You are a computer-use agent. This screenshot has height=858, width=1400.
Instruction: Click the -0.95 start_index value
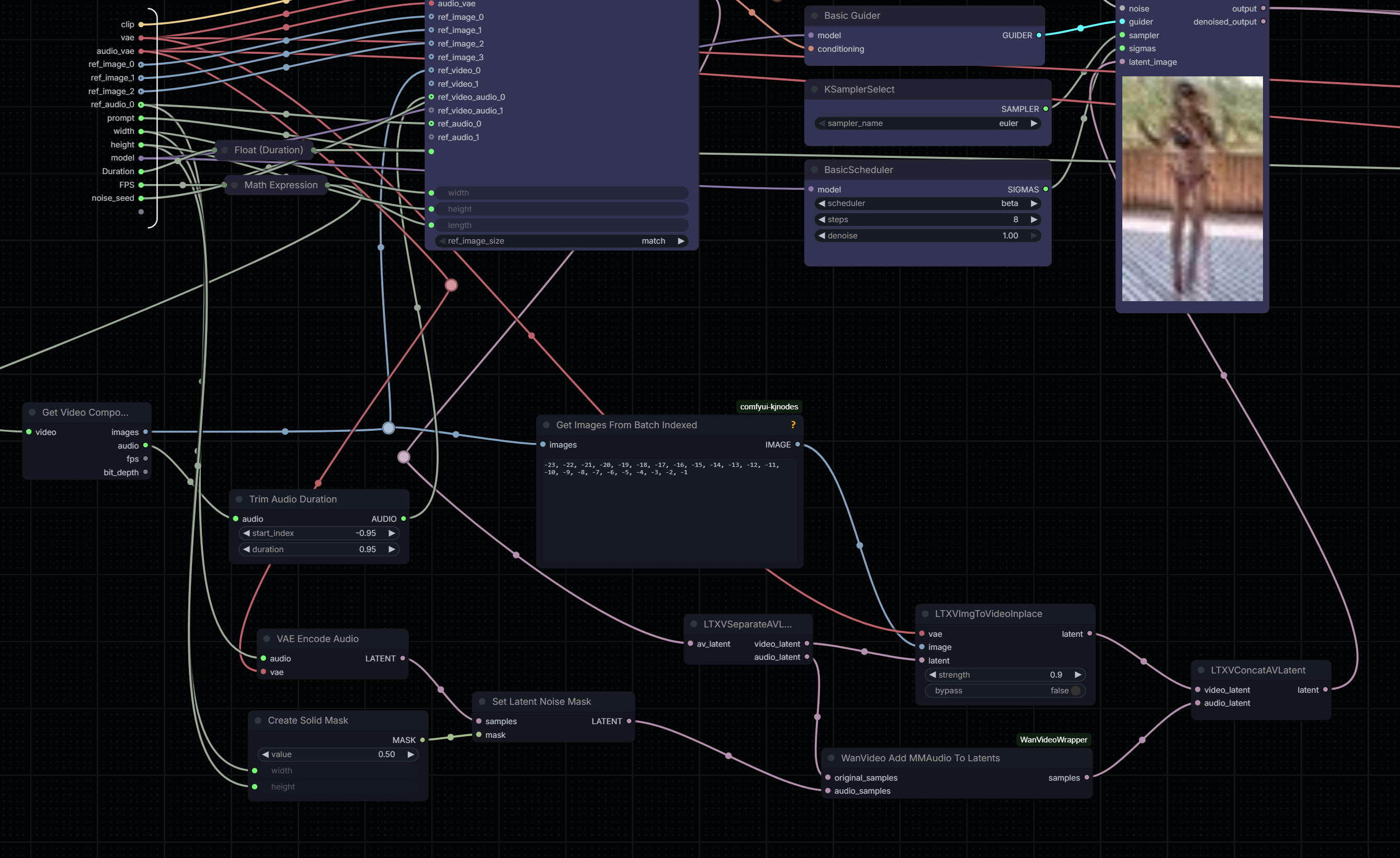366,533
